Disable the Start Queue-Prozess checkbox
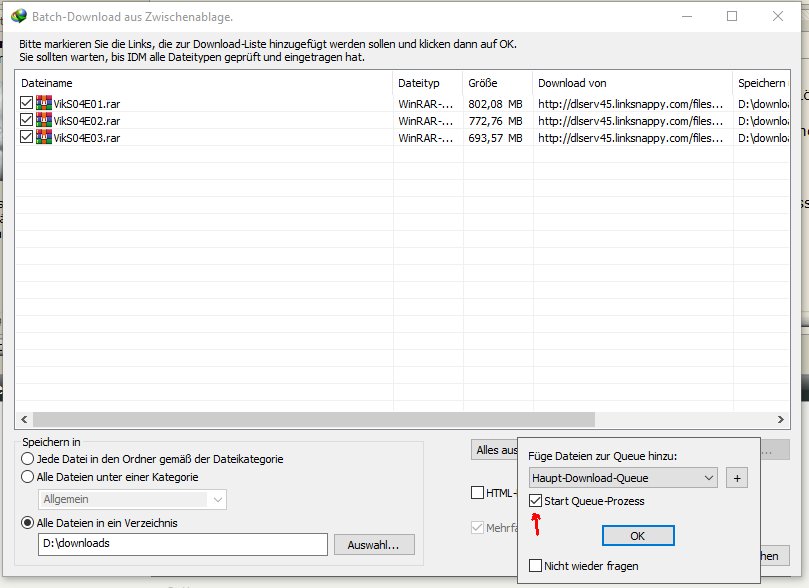The image size is (809, 588). coord(537,501)
